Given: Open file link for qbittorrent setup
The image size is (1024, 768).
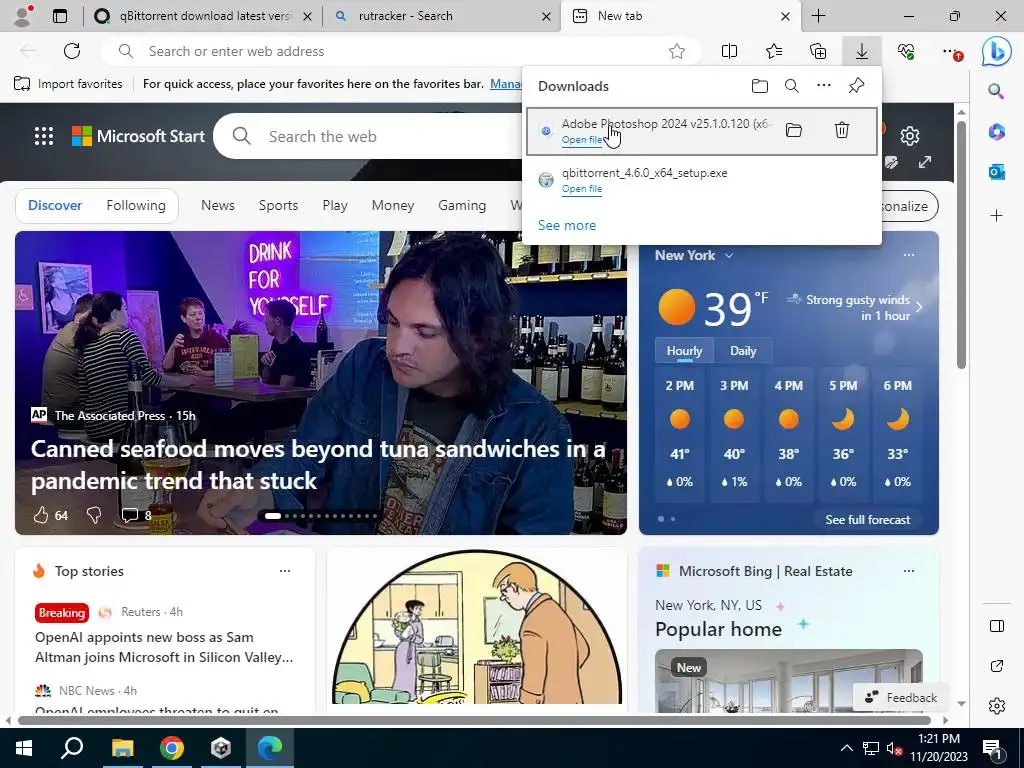Looking at the screenshot, I should [582, 189].
